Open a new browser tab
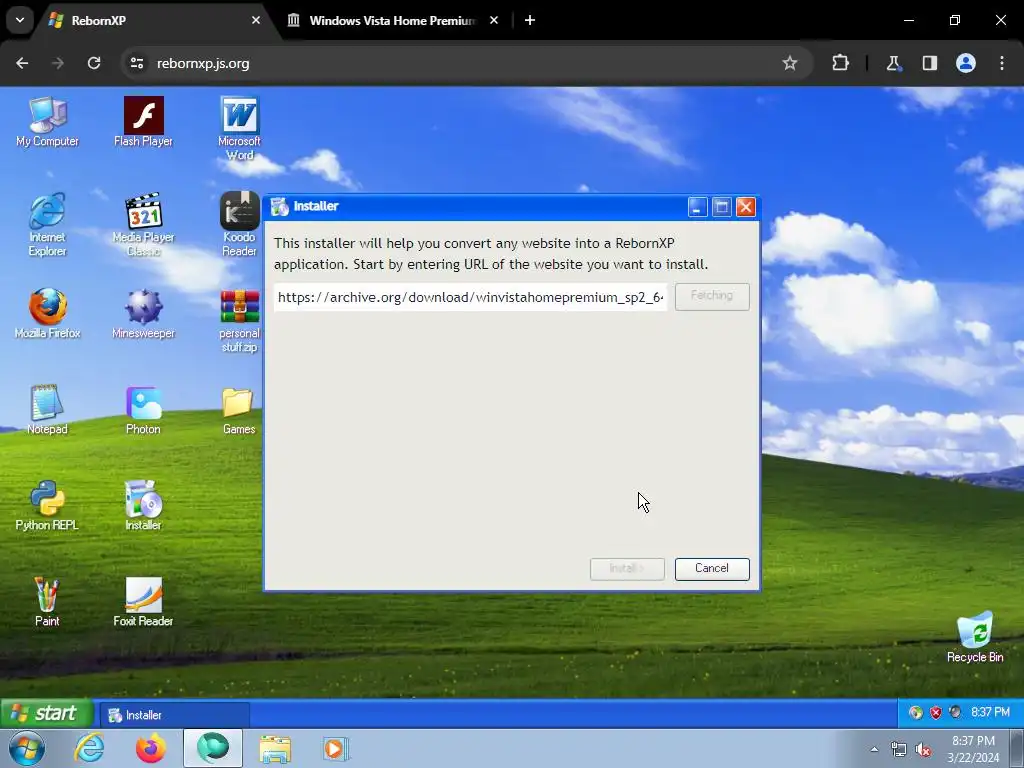 click(530, 20)
